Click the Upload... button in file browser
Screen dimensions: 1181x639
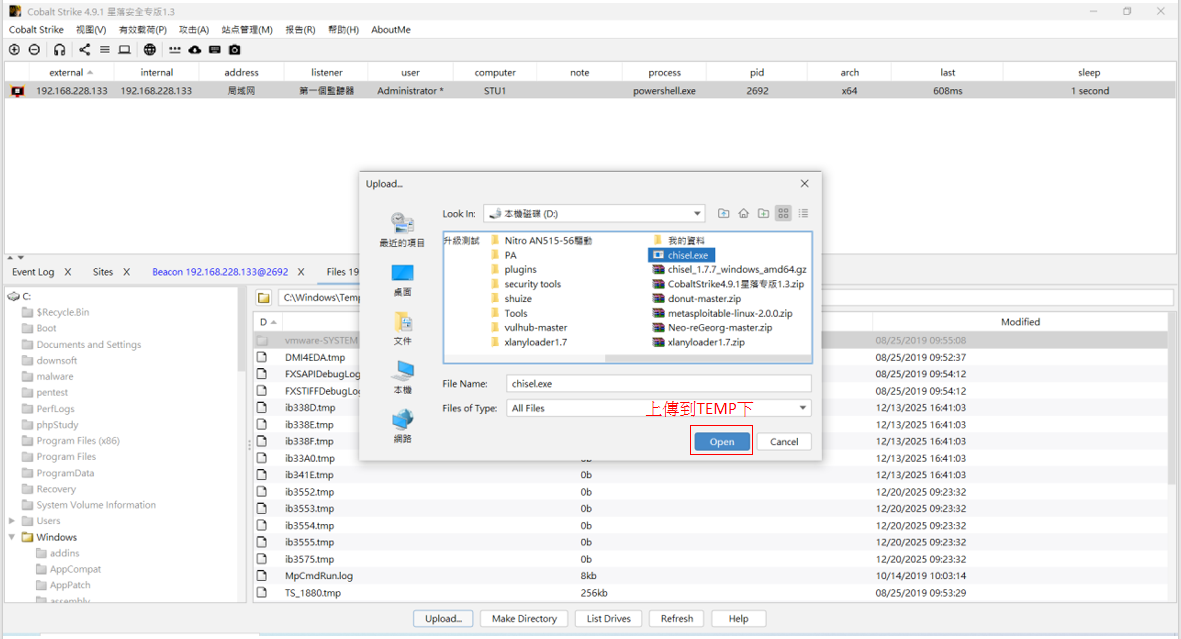tap(443, 619)
